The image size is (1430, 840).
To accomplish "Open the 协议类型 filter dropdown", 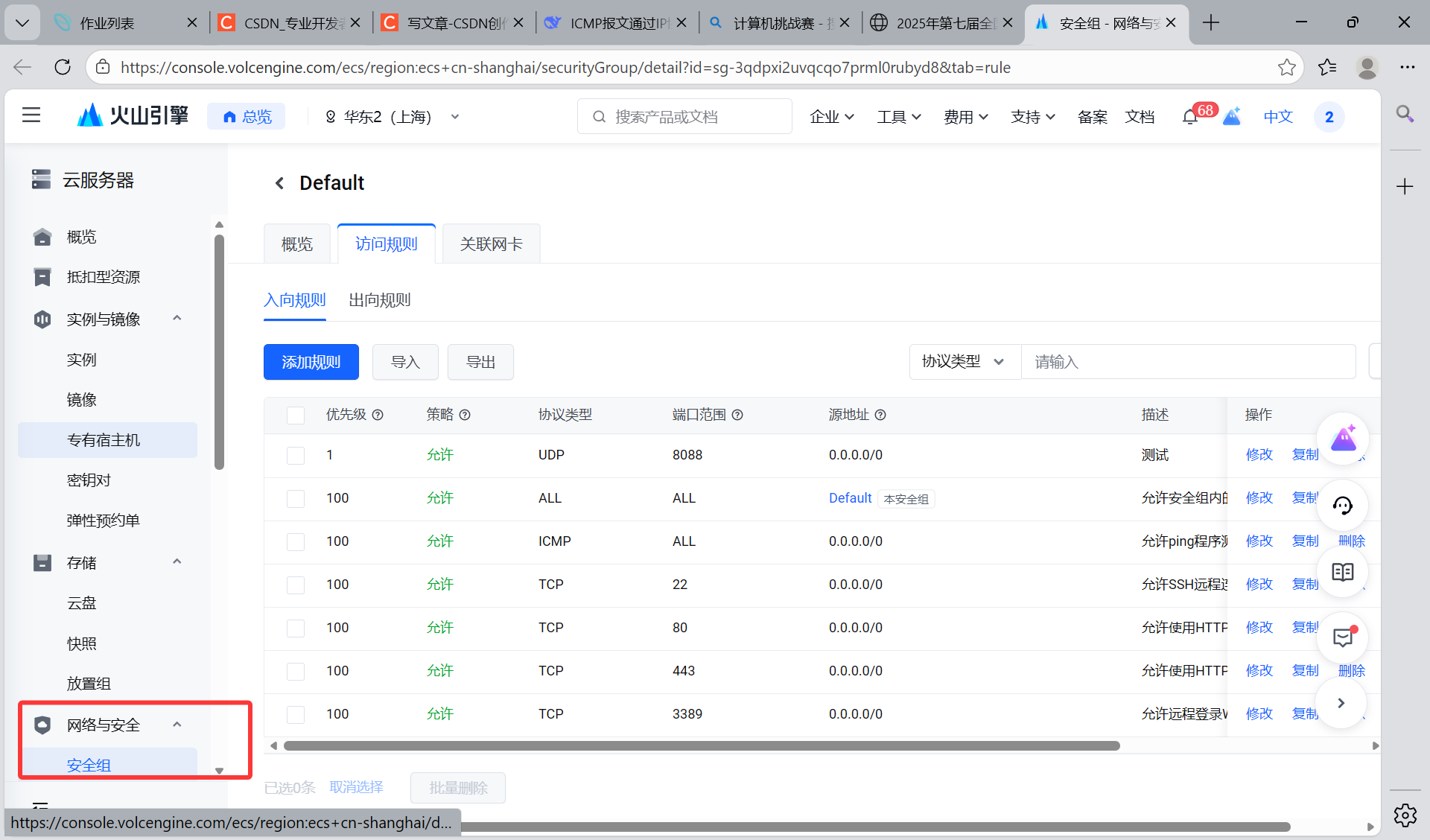I will click(964, 362).
